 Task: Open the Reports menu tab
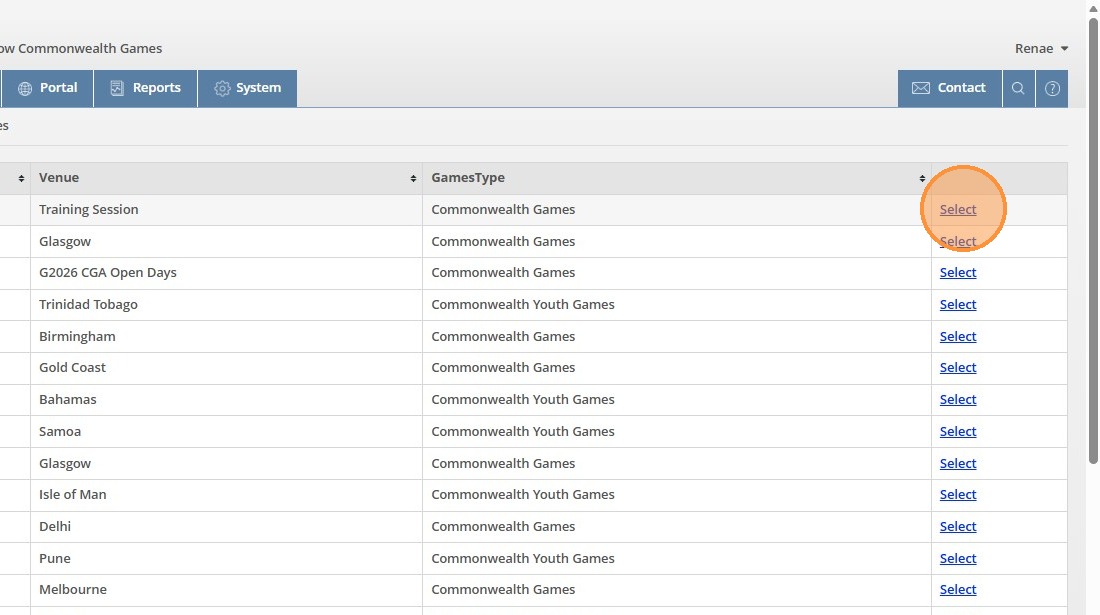(x=156, y=88)
